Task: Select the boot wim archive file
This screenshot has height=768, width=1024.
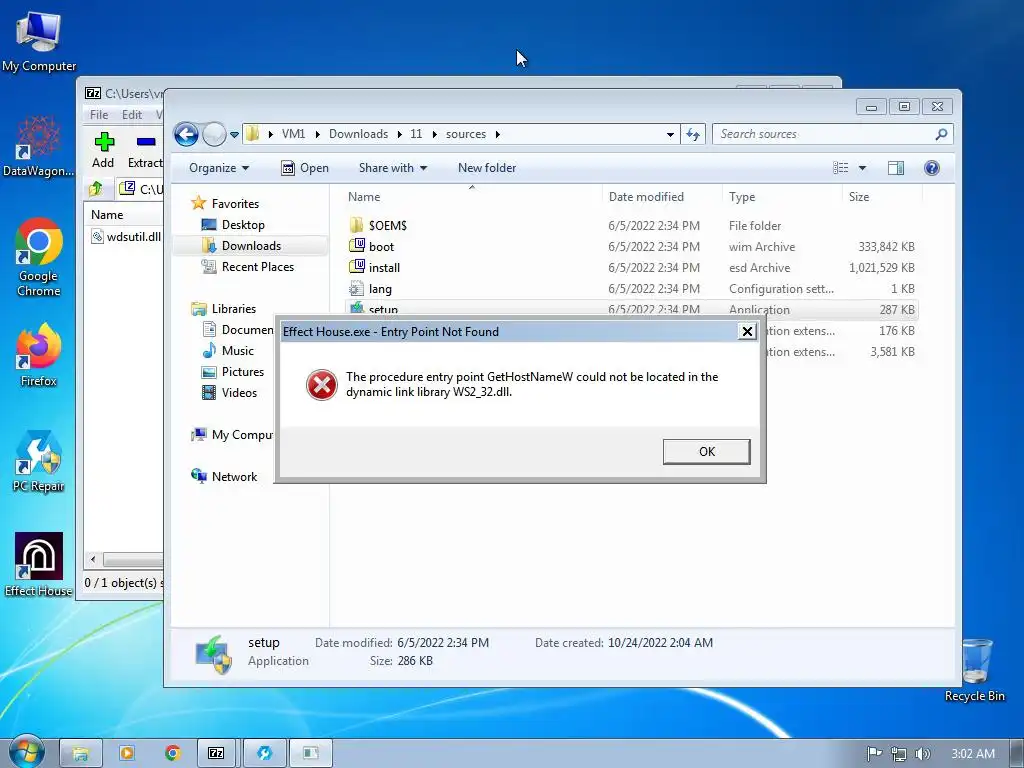Action: pos(381,246)
